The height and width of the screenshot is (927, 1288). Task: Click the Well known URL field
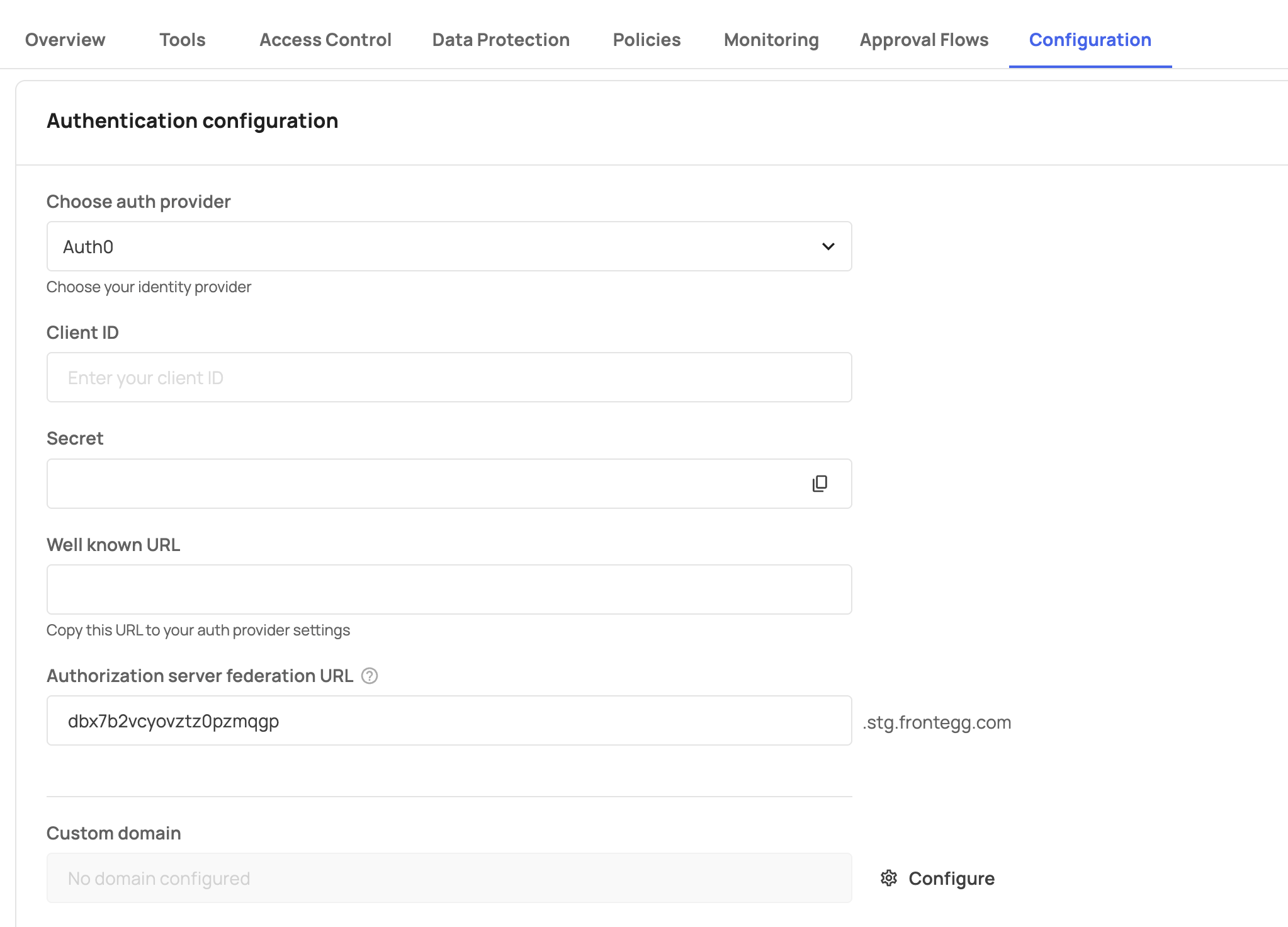click(449, 589)
